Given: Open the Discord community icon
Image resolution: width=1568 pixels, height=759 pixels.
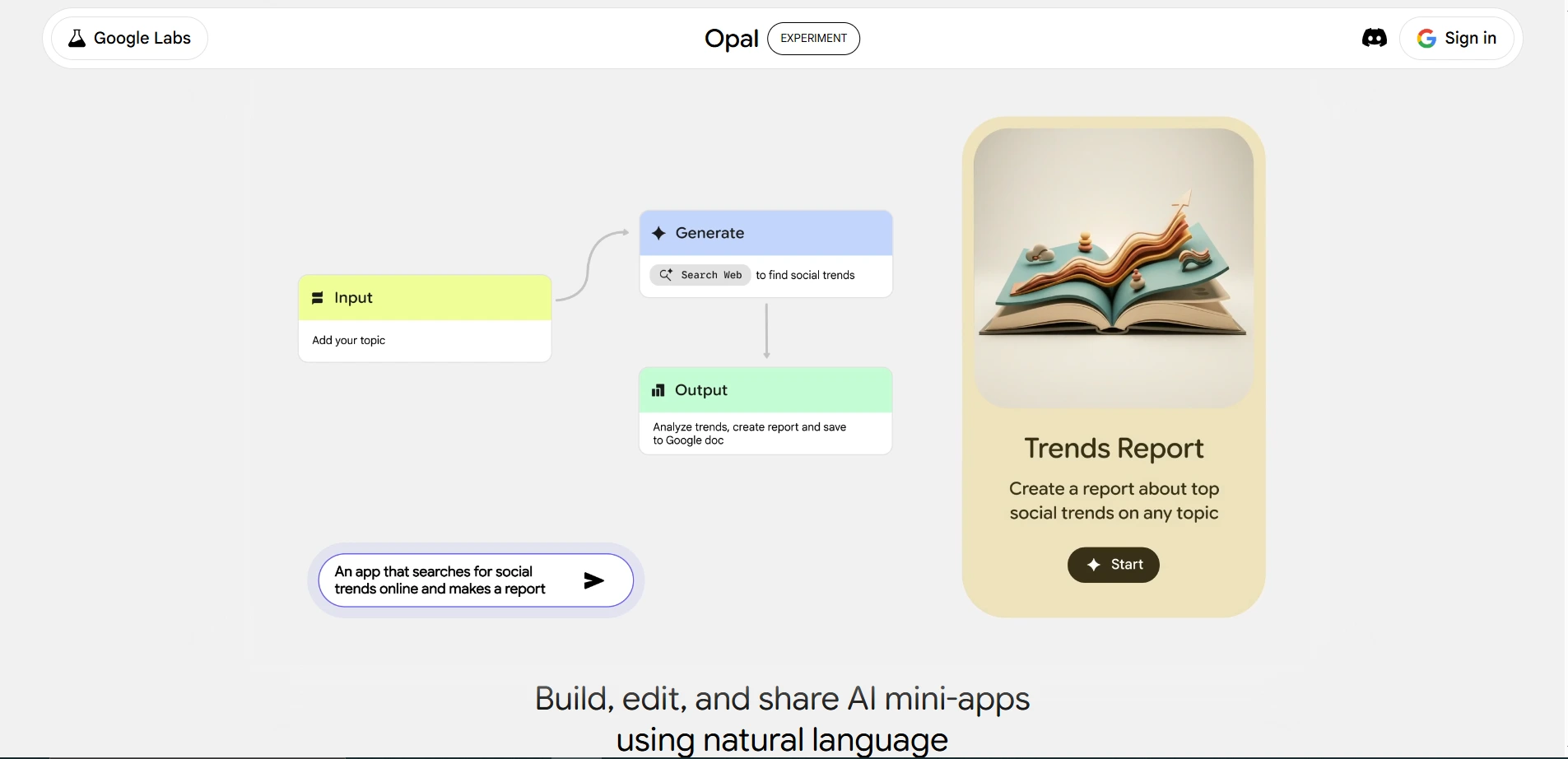Looking at the screenshot, I should point(1374,38).
